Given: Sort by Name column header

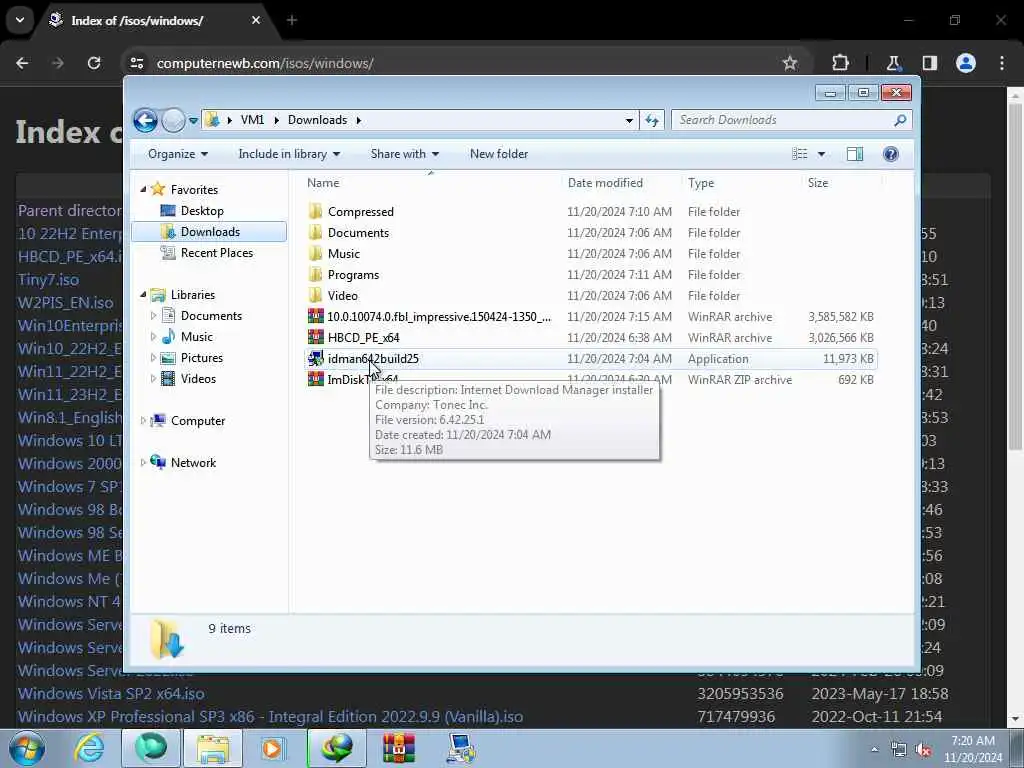Looking at the screenshot, I should 323,183.
